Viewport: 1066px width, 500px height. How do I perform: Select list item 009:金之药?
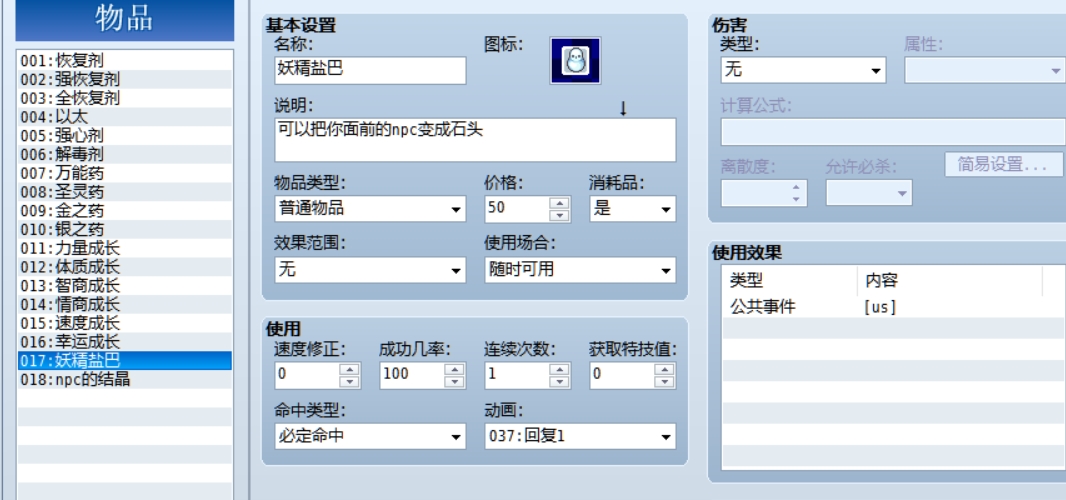click(124, 210)
